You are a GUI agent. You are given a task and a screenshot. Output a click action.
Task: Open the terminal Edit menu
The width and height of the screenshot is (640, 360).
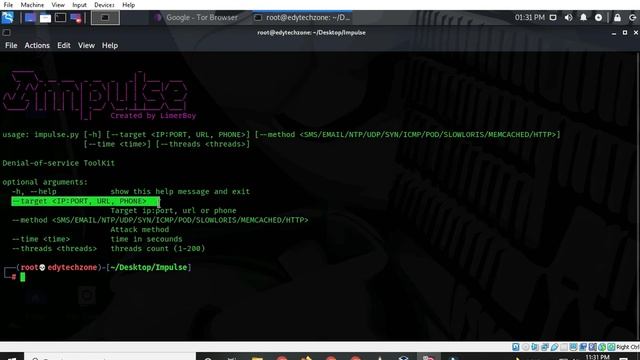pos(64,45)
